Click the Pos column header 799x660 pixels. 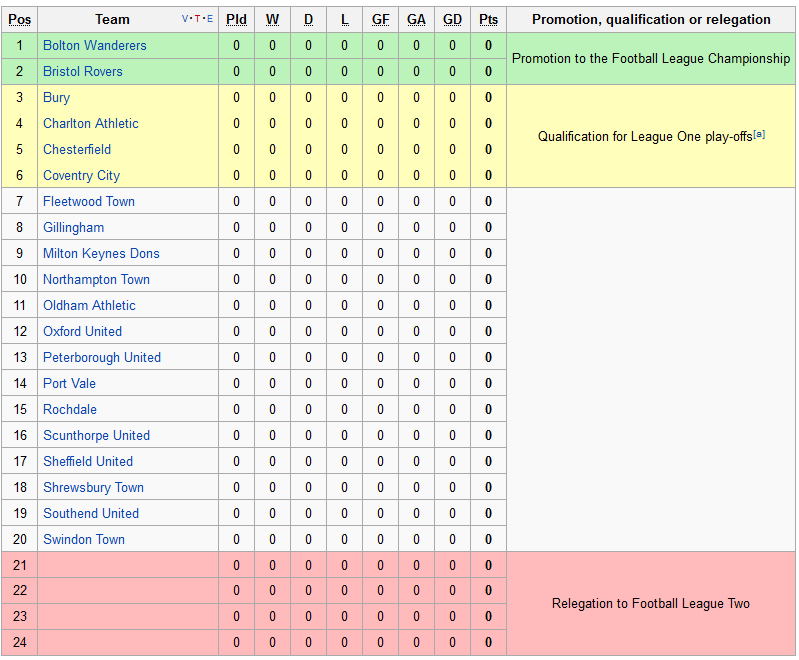(19, 19)
